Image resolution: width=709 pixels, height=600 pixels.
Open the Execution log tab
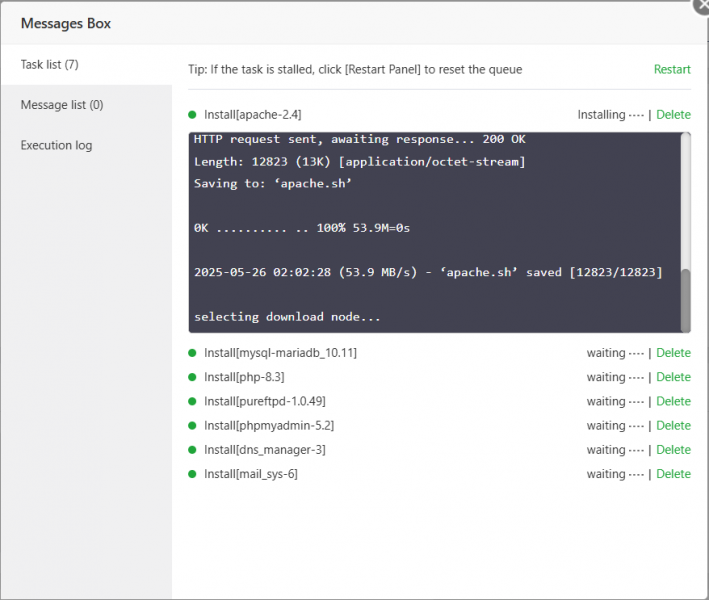pyautogui.click(x=56, y=145)
